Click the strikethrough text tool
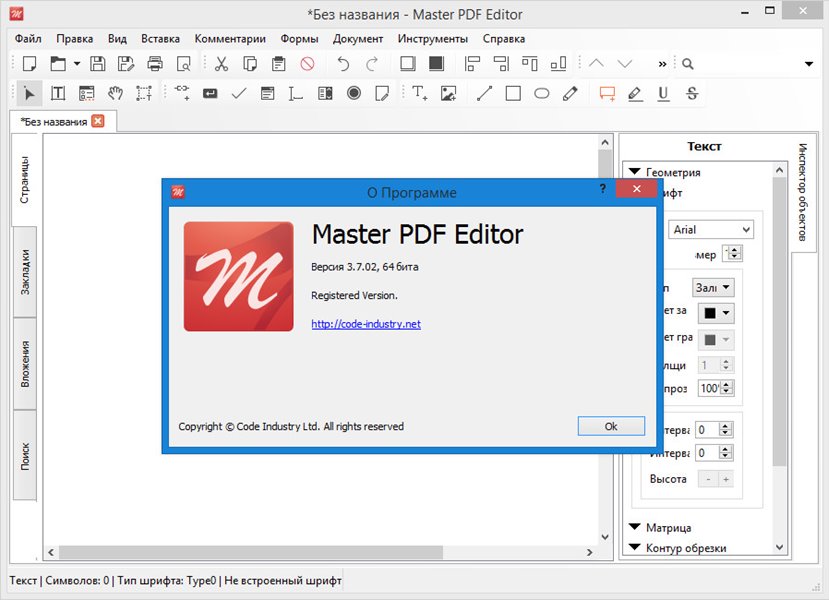 pyautogui.click(x=692, y=94)
